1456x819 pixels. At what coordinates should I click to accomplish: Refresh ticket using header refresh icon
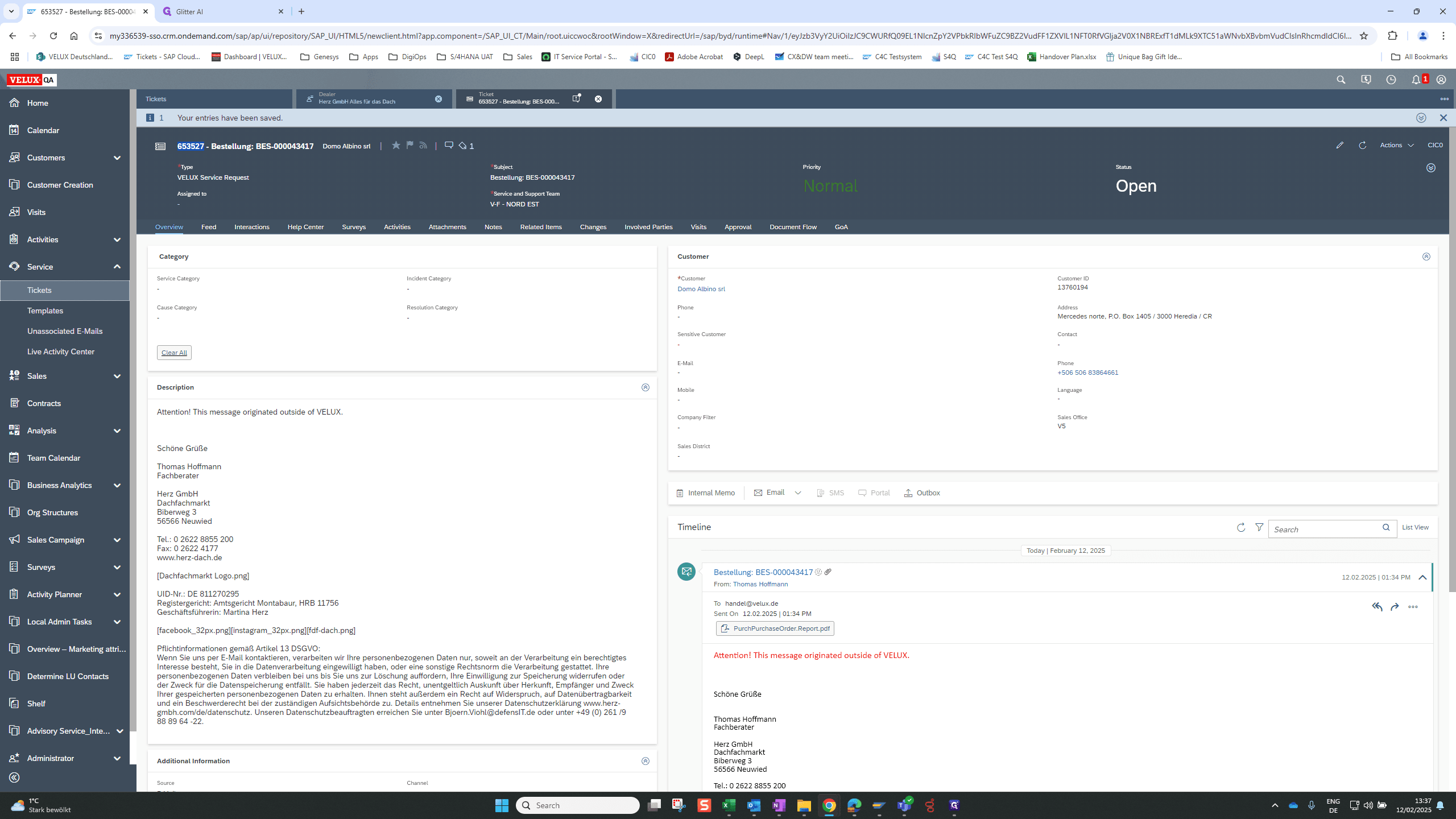1362,145
